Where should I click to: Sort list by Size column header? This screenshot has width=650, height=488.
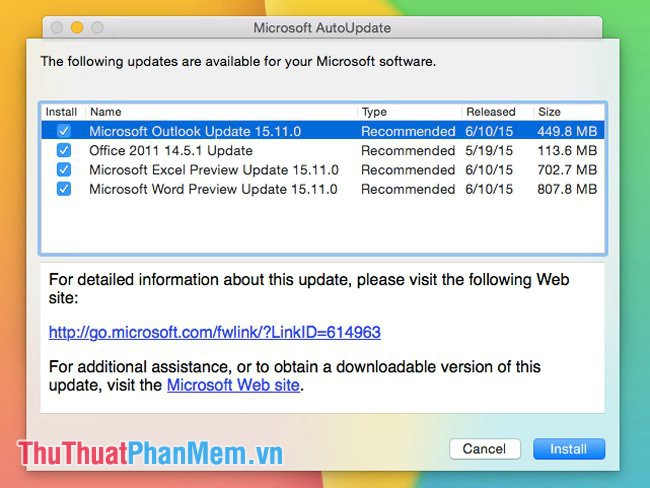569,112
